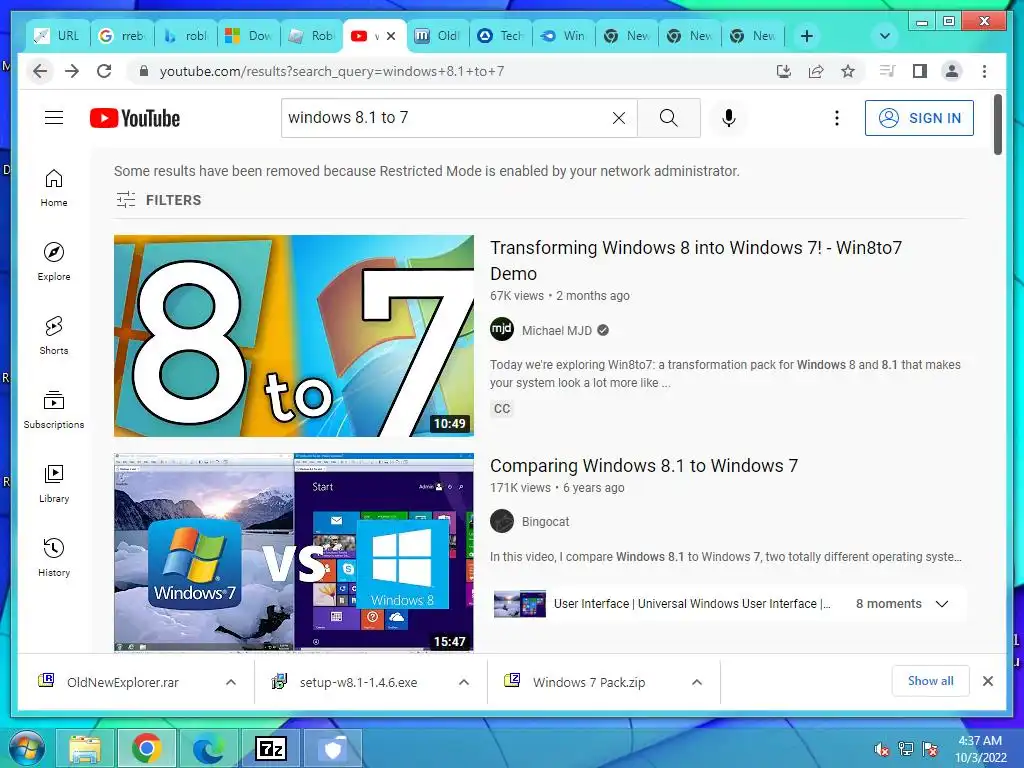Switch to the Win tab
1024x768 pixels.
point(564,36)
